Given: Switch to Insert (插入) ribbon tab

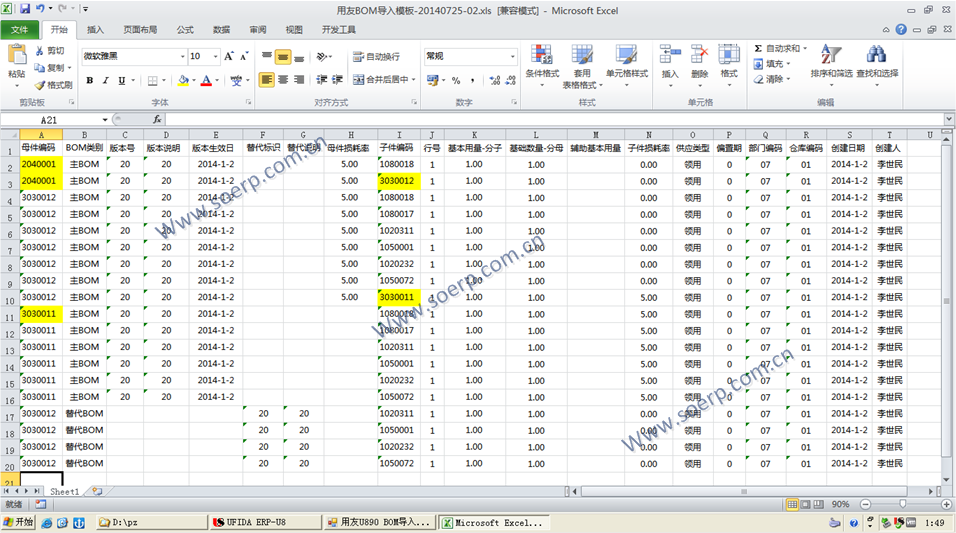Looking at the screenshot, I should click(95, 30).
